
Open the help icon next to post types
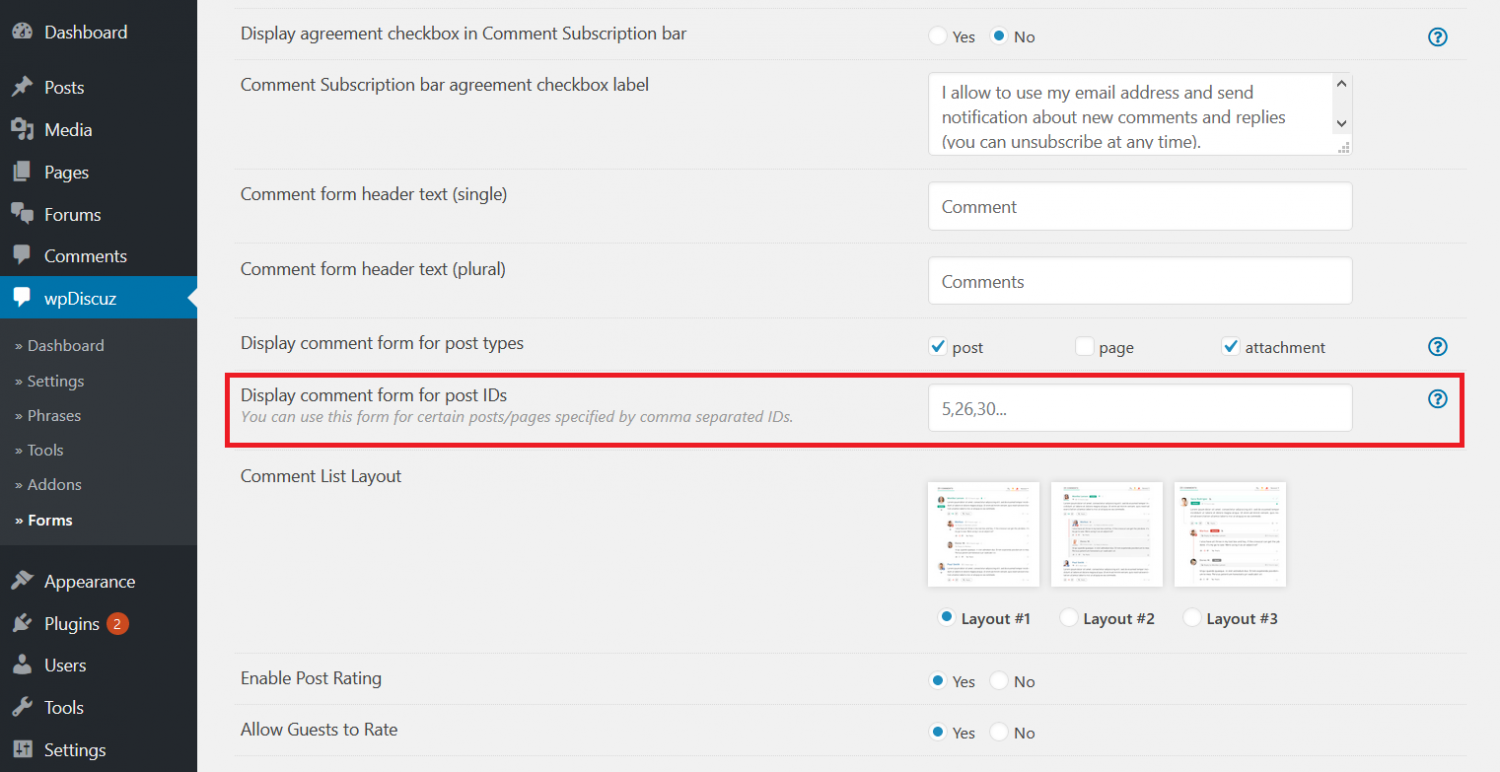[1437, 347]
